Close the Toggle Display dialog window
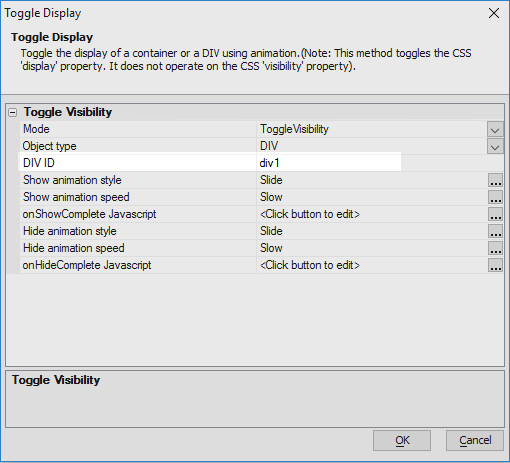 tap(494, 13)
